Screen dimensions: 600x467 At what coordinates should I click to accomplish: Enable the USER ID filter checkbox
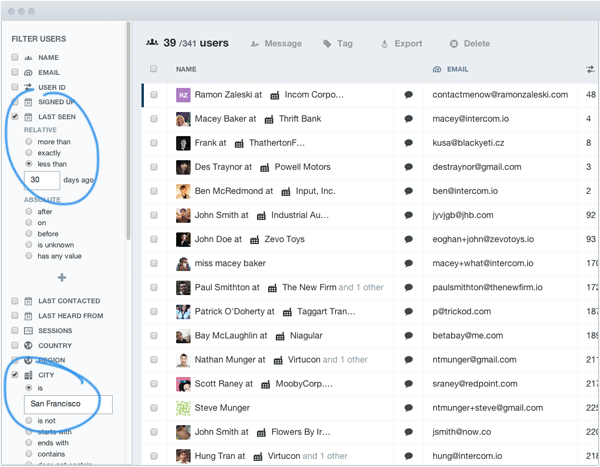point(15,87)
